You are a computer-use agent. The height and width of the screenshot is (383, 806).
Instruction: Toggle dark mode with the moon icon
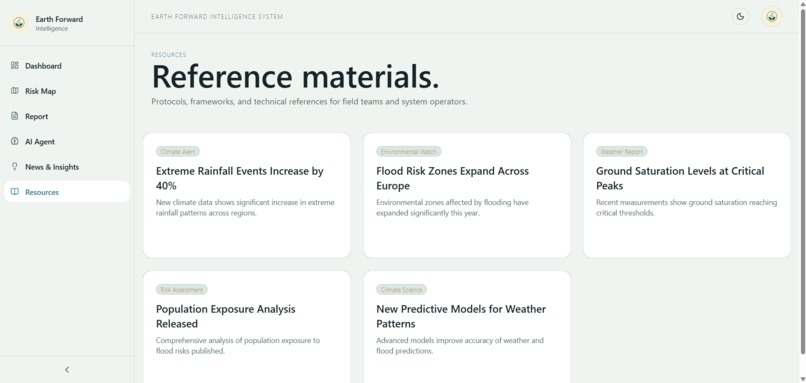[x=740, y=16]
